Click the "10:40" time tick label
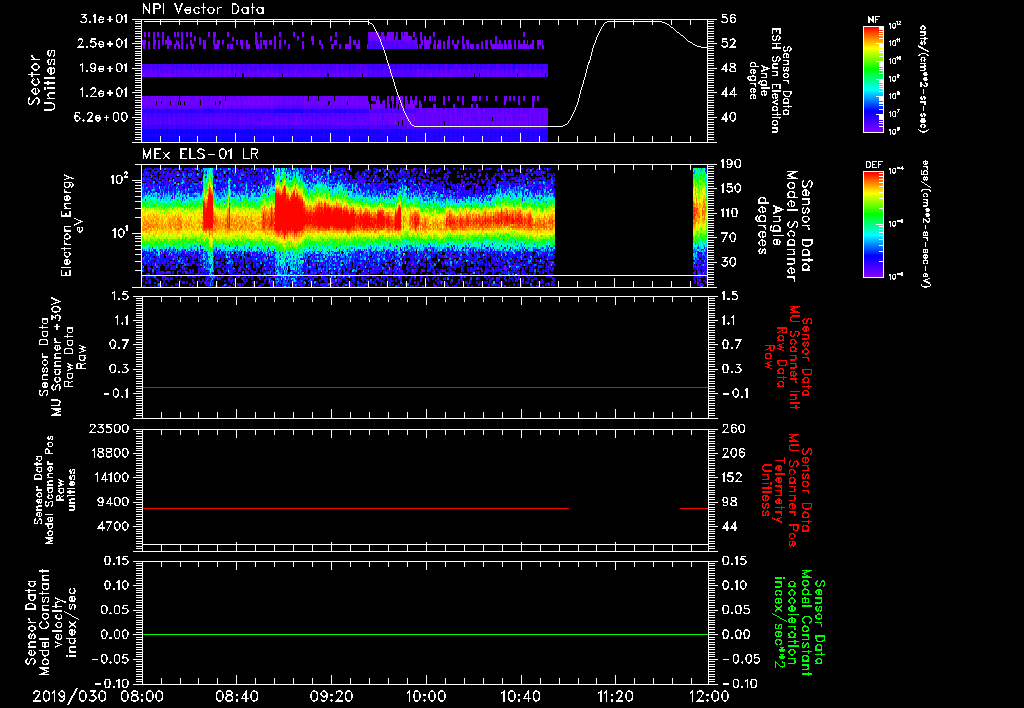Image resolution: width=1024 pixels, height=708 pixels. coord(520,696)
